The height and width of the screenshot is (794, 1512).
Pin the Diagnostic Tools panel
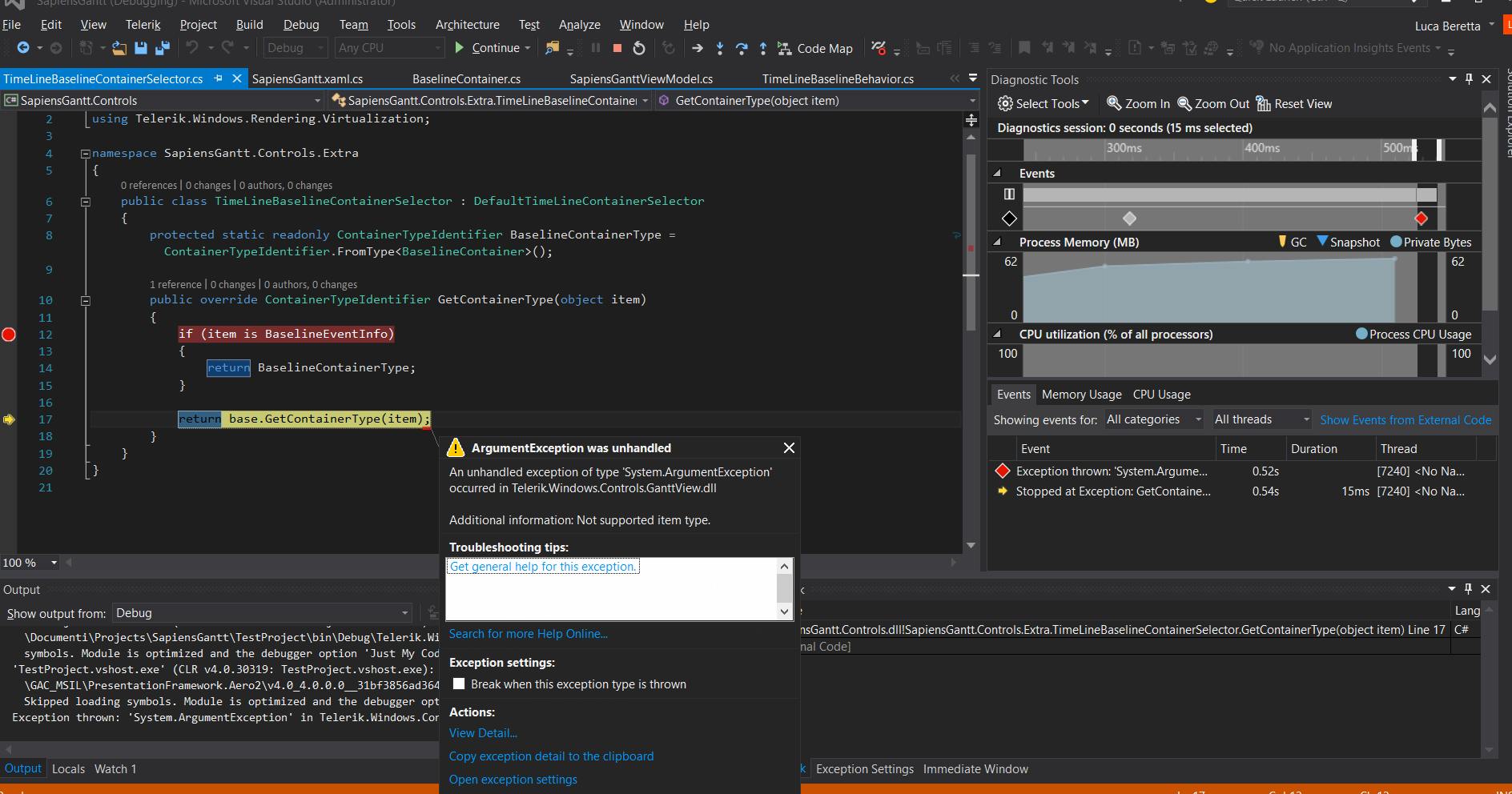[1469, 79]
